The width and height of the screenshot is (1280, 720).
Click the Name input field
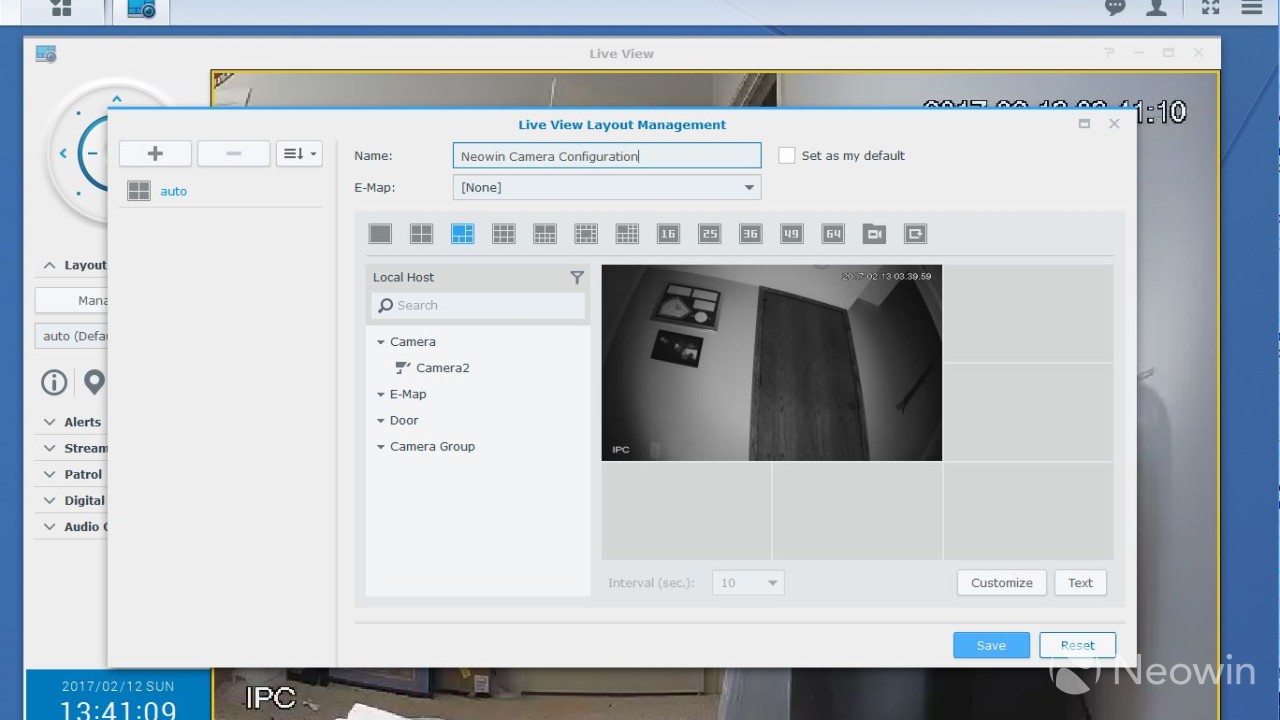click(607, 155)
